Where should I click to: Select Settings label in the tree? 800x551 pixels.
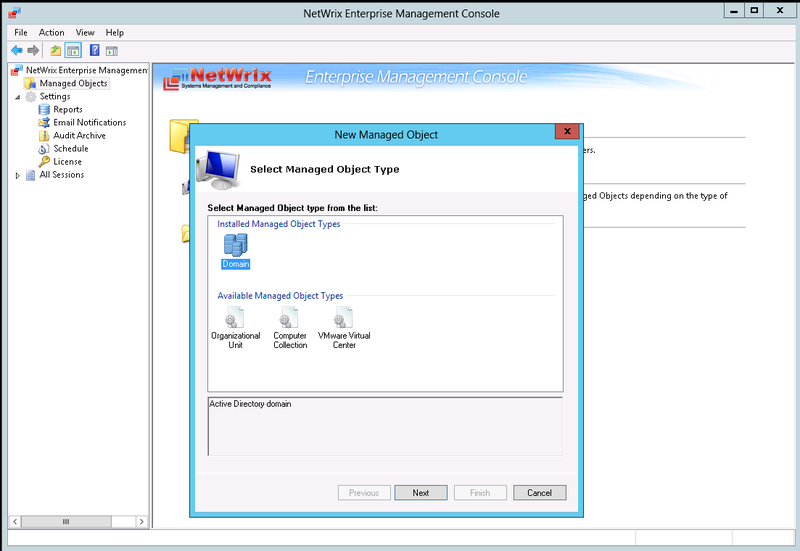click(55, 96)
